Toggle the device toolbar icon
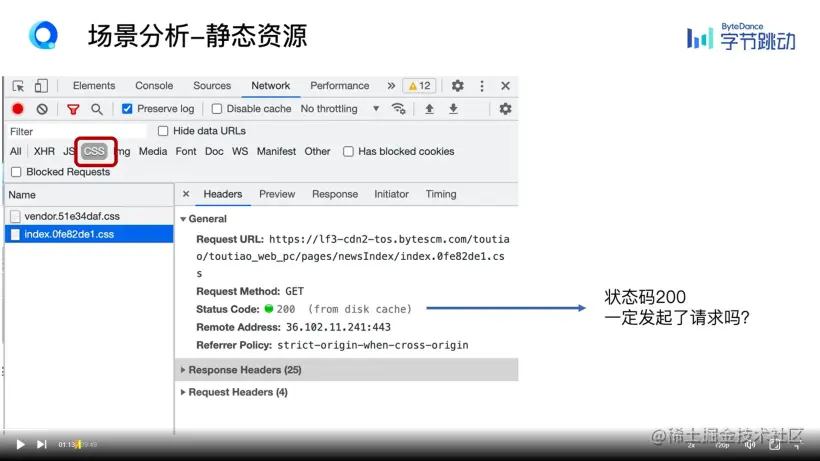 coord(41,86)
